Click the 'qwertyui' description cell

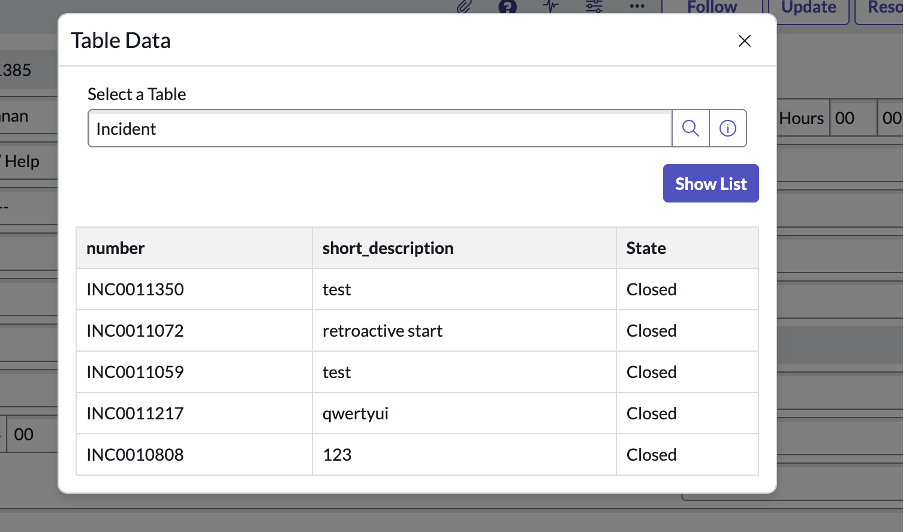coord(464,413)
